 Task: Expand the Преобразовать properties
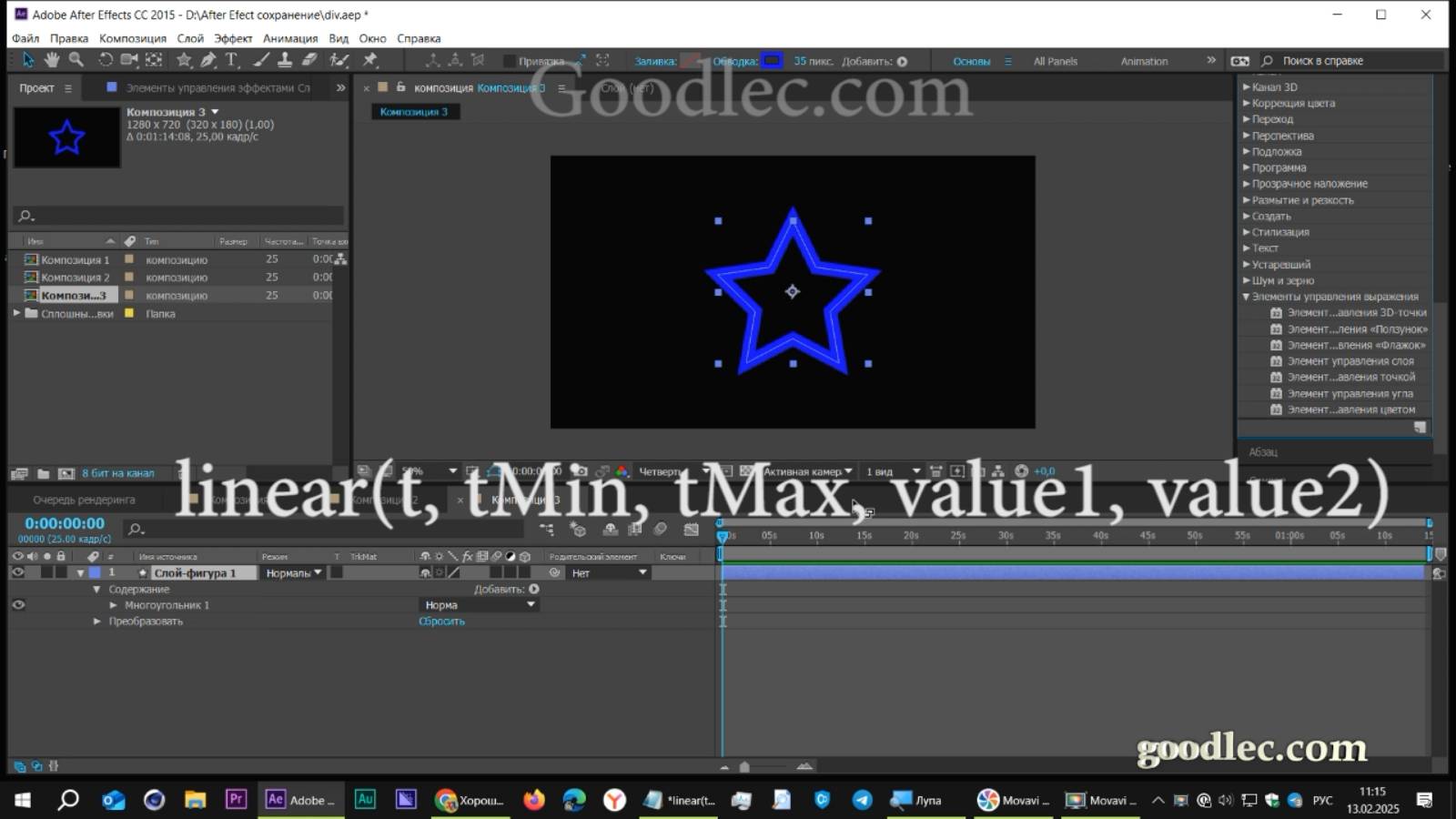(x=96, y=622)
